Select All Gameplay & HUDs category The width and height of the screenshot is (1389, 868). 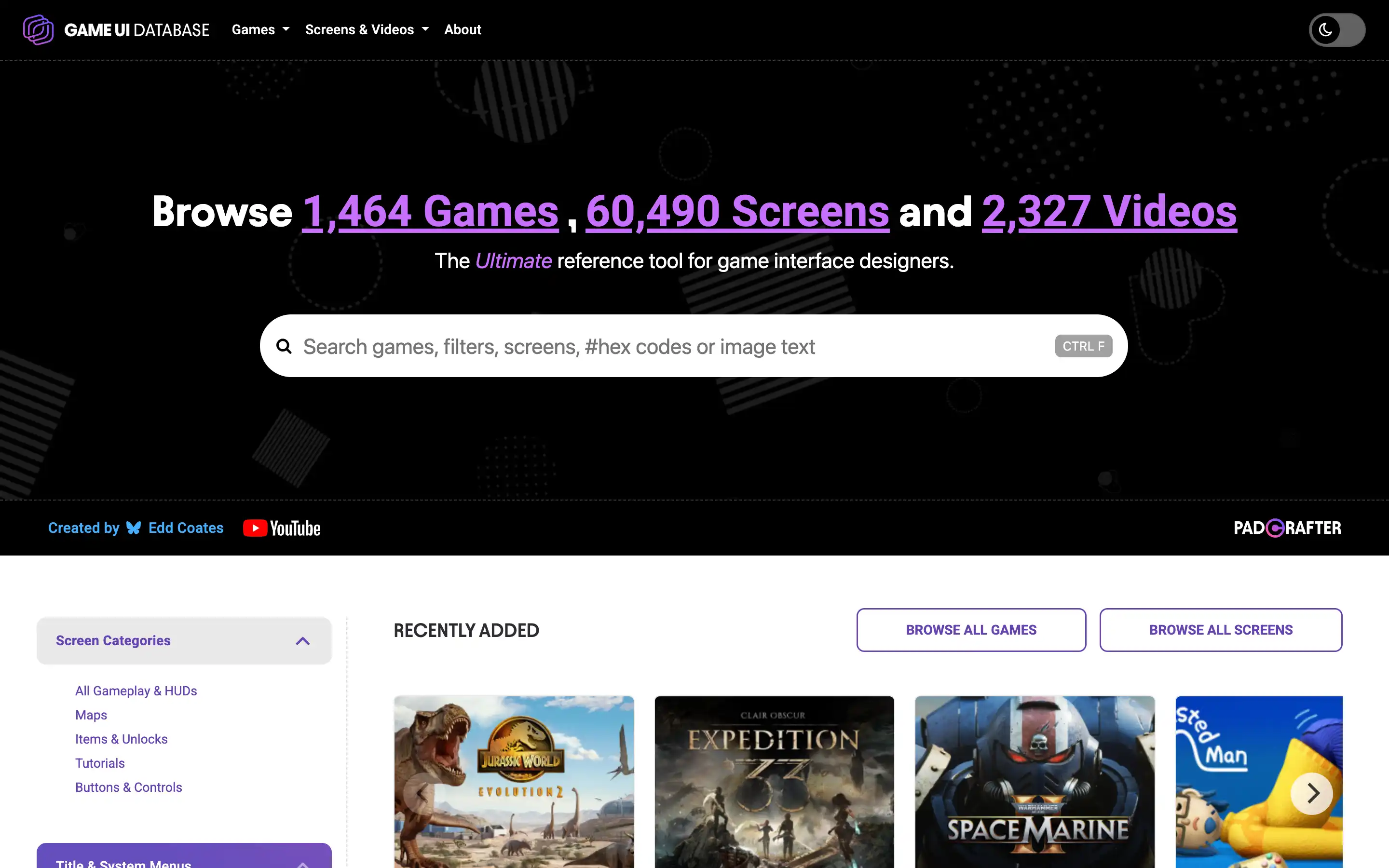click(136, 691)
